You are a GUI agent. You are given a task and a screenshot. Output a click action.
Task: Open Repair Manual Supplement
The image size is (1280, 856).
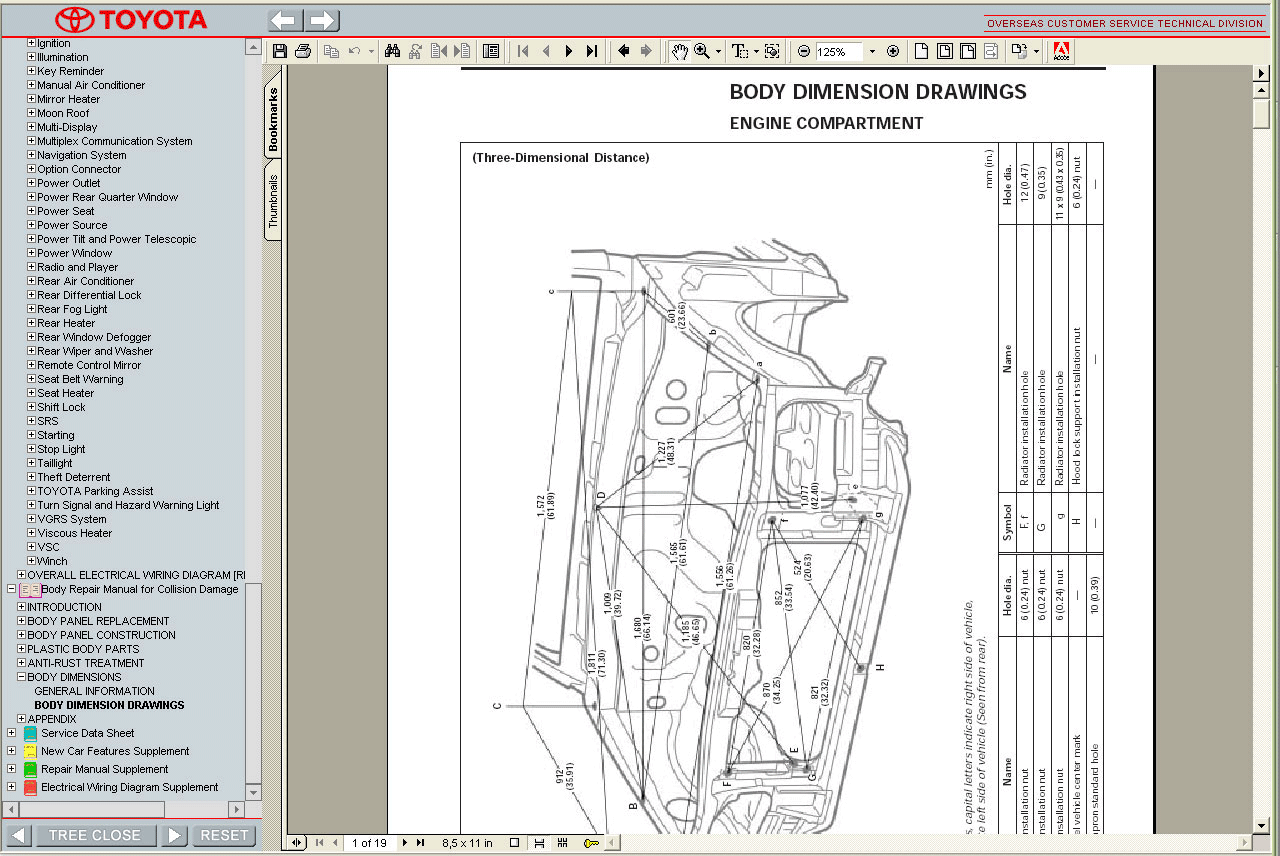coord(104,769)
